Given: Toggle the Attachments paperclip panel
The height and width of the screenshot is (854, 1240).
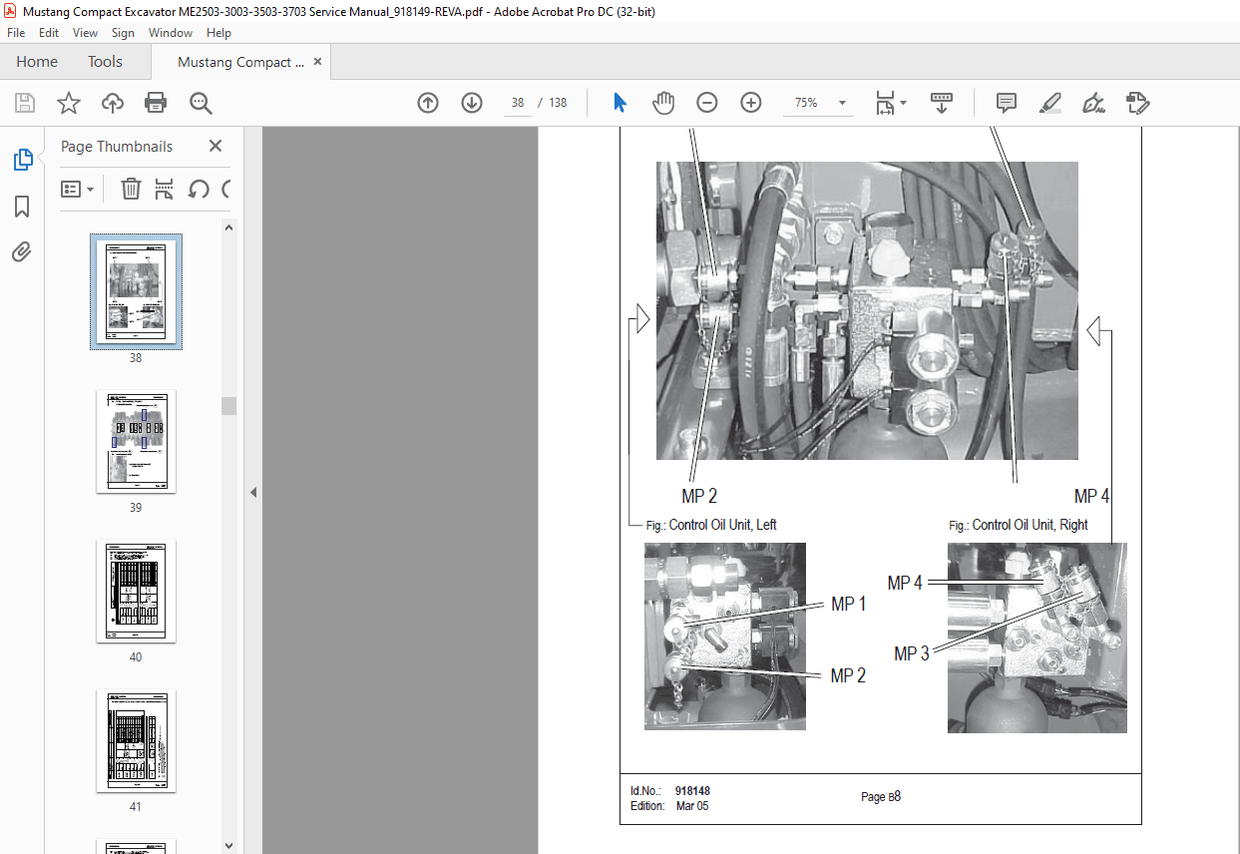Looking at the screenshot, I should click(22, 252).
